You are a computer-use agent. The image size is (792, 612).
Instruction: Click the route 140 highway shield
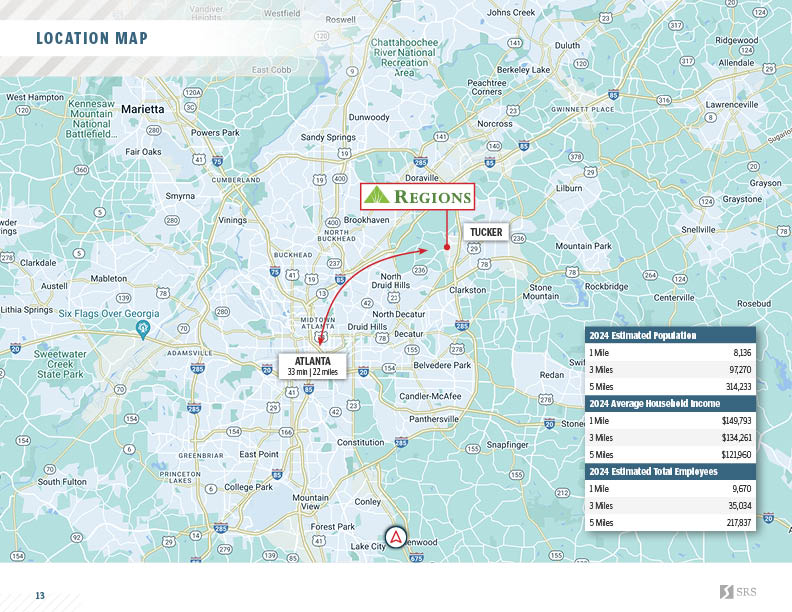pos(493,146)
